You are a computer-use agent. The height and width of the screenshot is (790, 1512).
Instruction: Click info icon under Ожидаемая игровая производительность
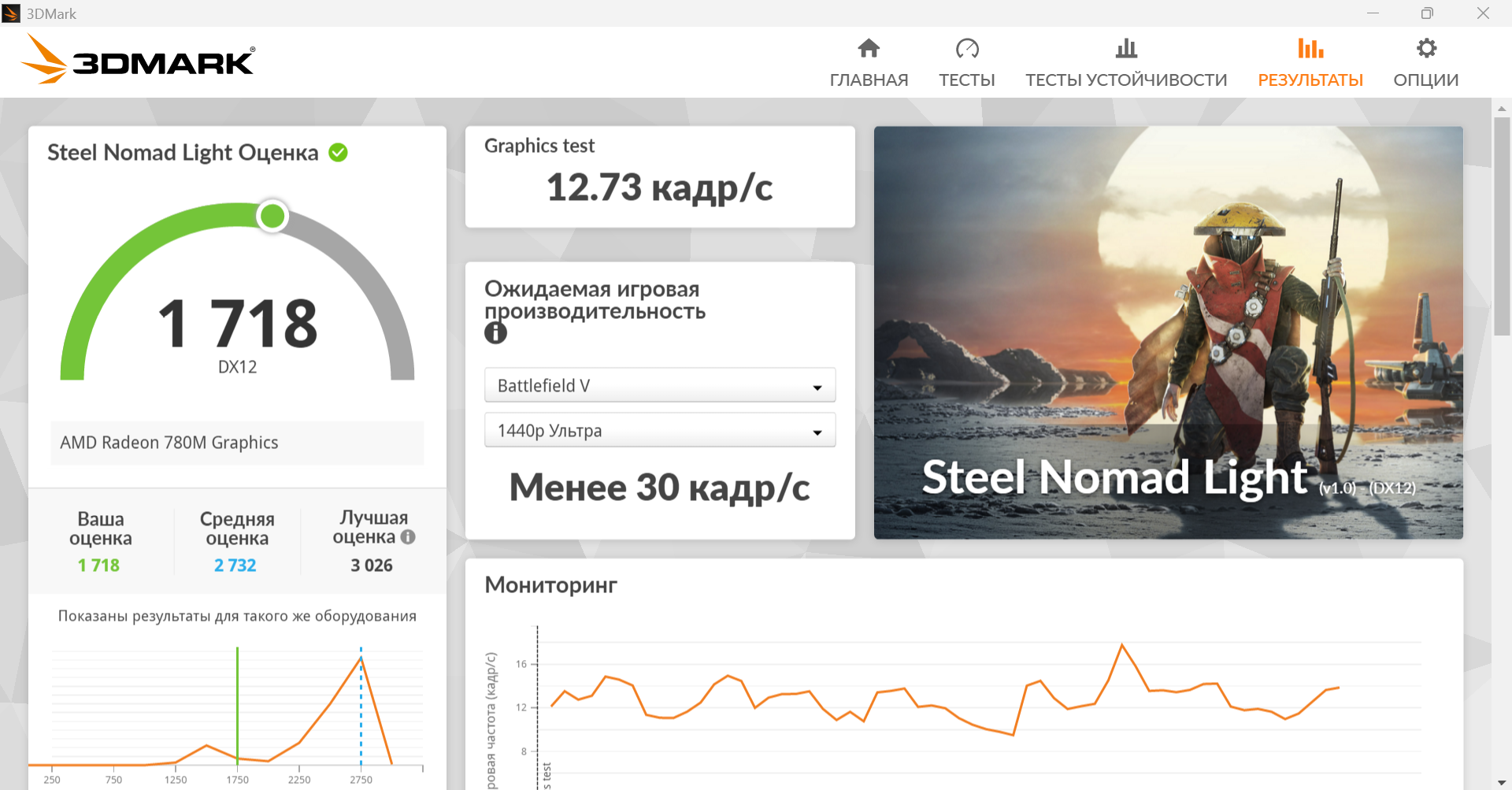tap(495, 333)
